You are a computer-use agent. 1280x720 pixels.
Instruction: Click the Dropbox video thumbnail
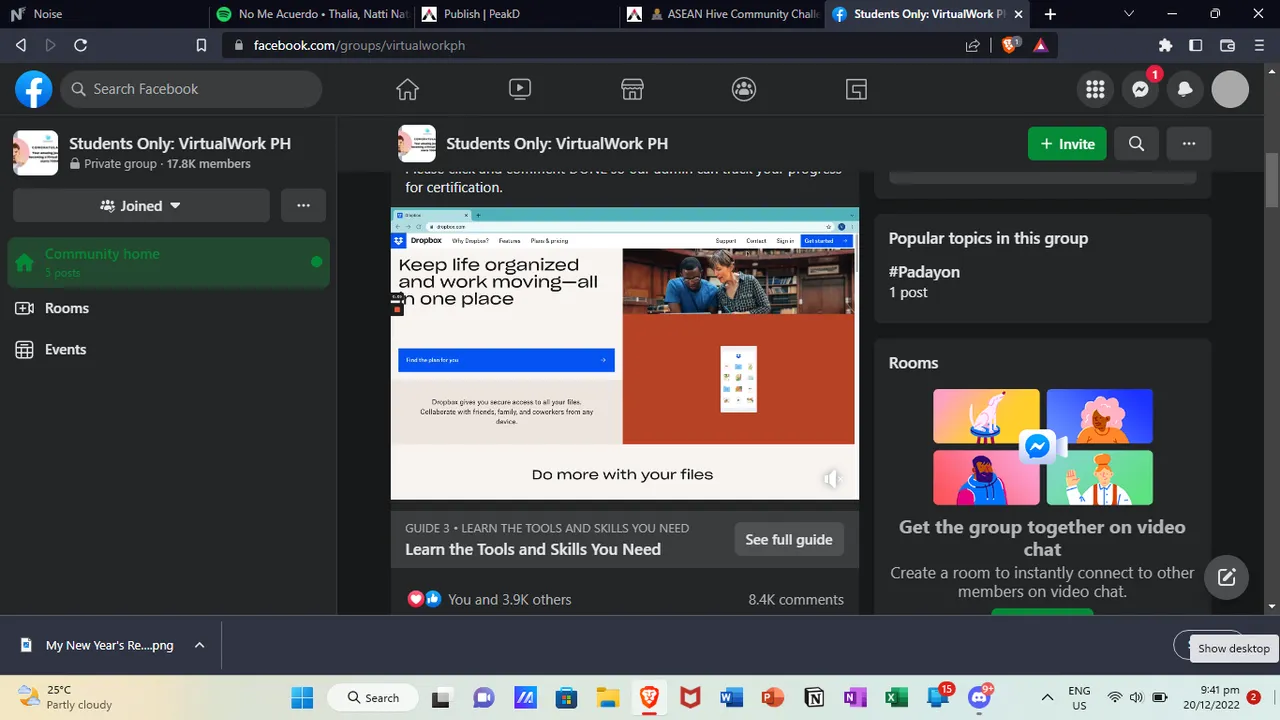(x=625, y=353)
